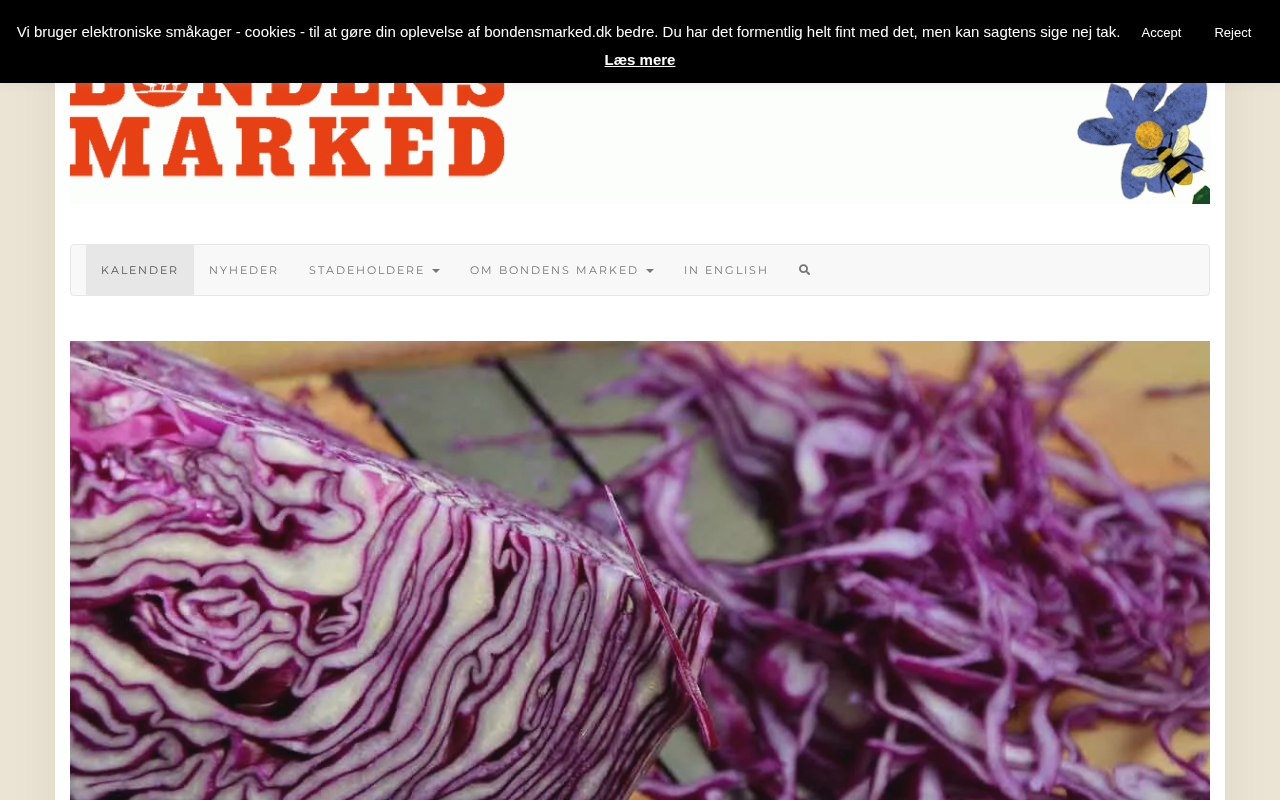Open the Om Bondens Marked menu label
The image size is (1280, 800).
554,270
